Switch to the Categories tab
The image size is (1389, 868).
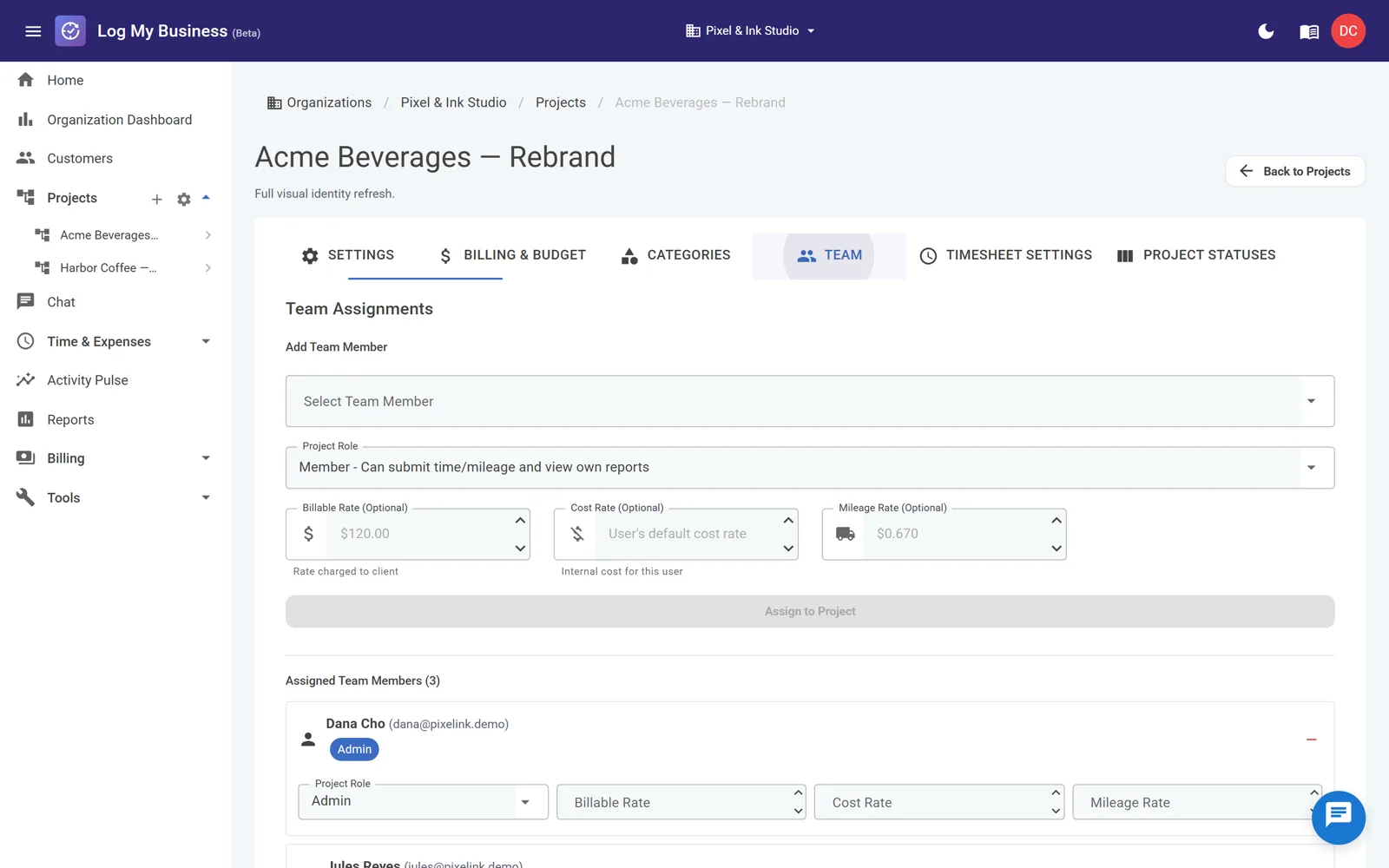pyautogui.click(x=675, y=255)
